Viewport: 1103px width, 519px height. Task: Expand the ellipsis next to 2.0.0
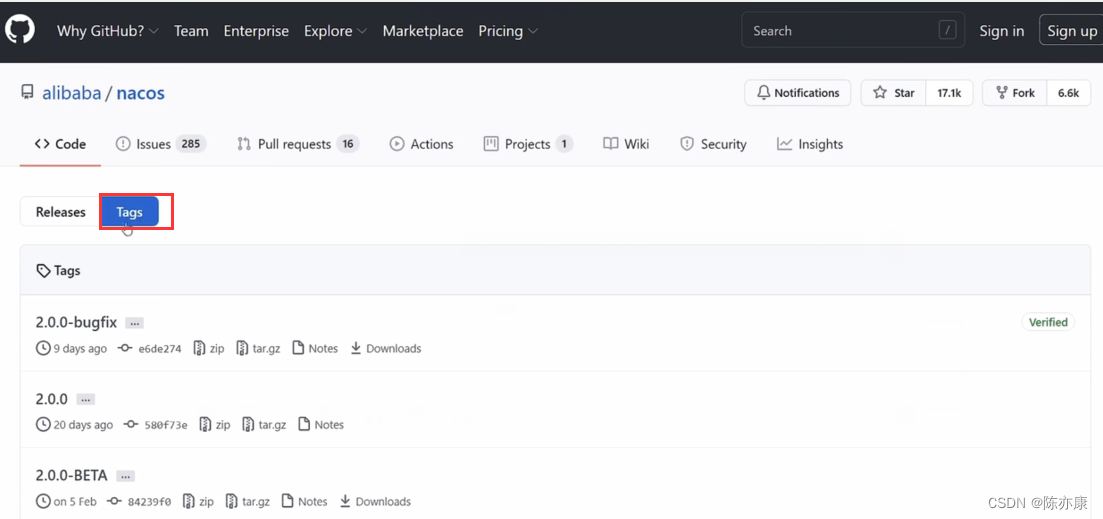coord(85,399)
